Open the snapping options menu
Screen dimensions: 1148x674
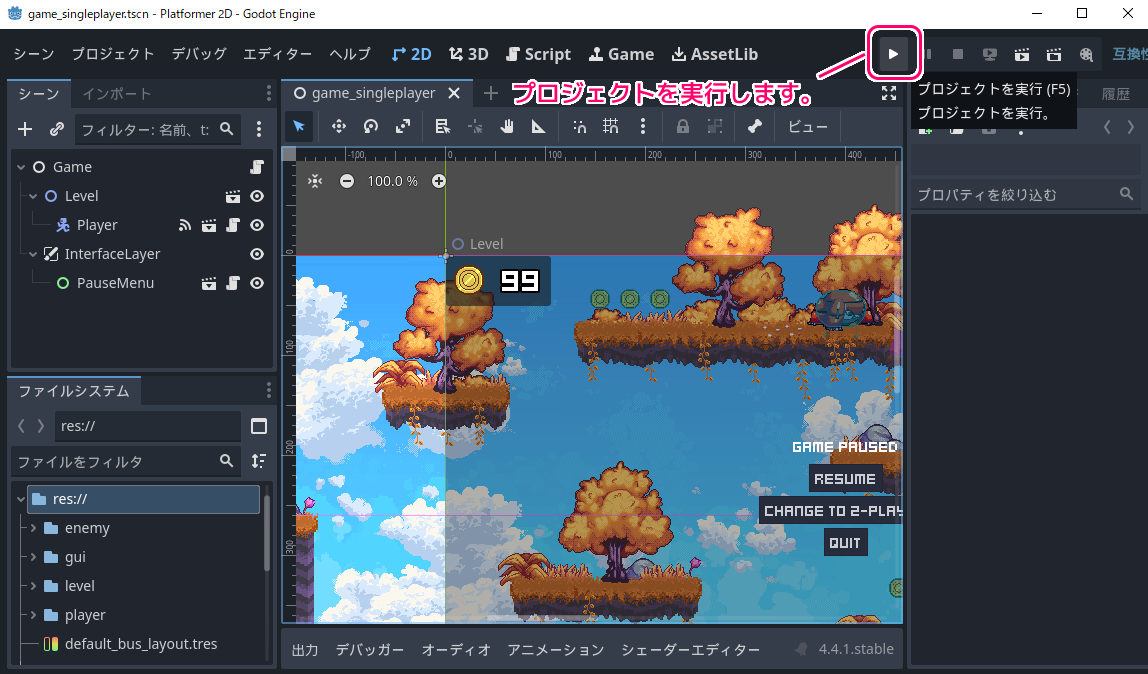click(x=643, y=127)
